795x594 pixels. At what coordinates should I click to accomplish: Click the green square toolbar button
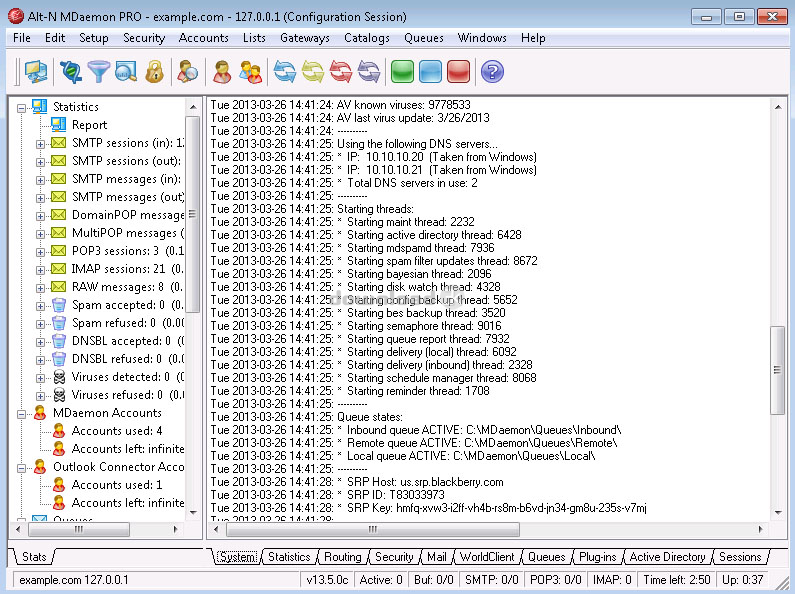(402, 71)
